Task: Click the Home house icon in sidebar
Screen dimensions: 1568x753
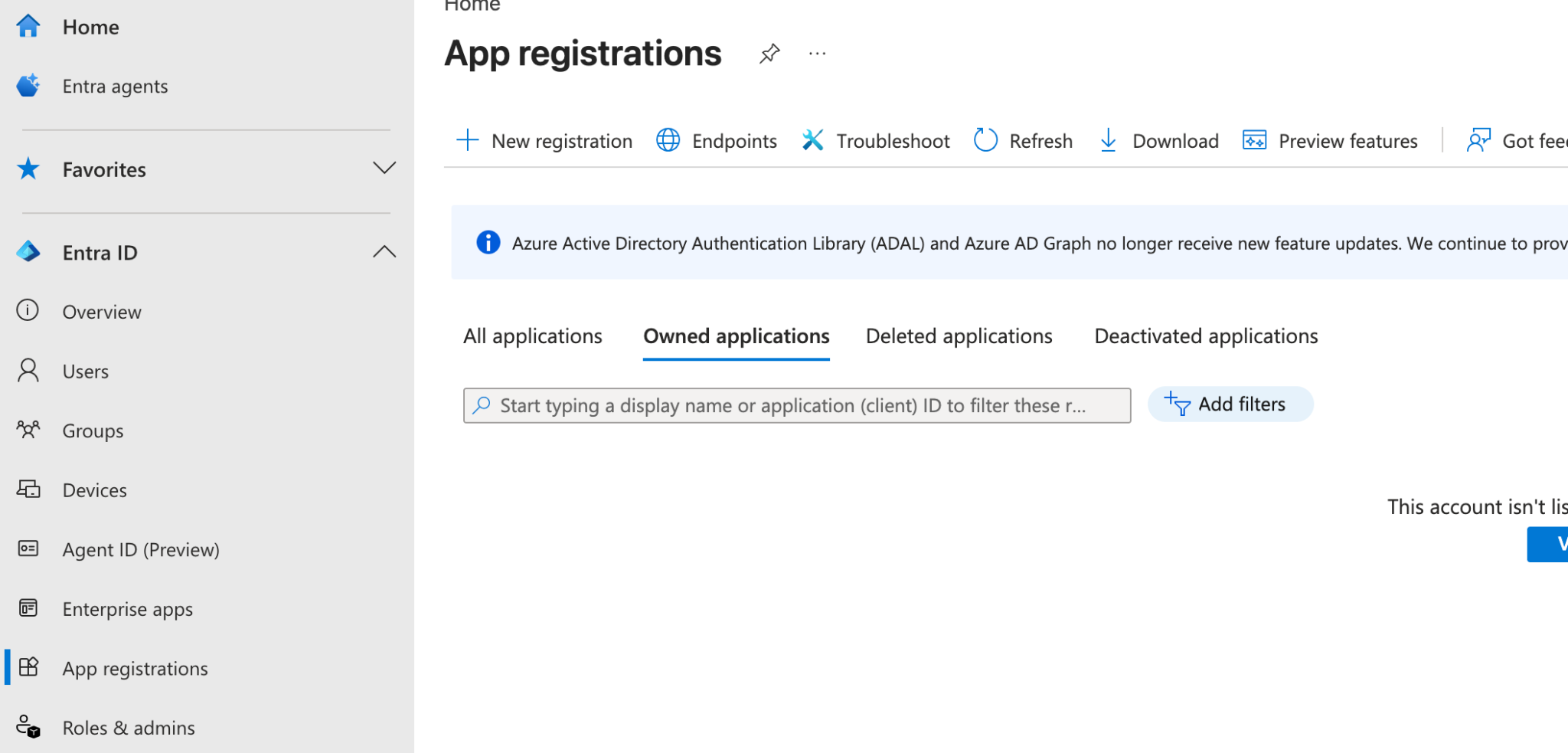Action: (x=28, y=26)
